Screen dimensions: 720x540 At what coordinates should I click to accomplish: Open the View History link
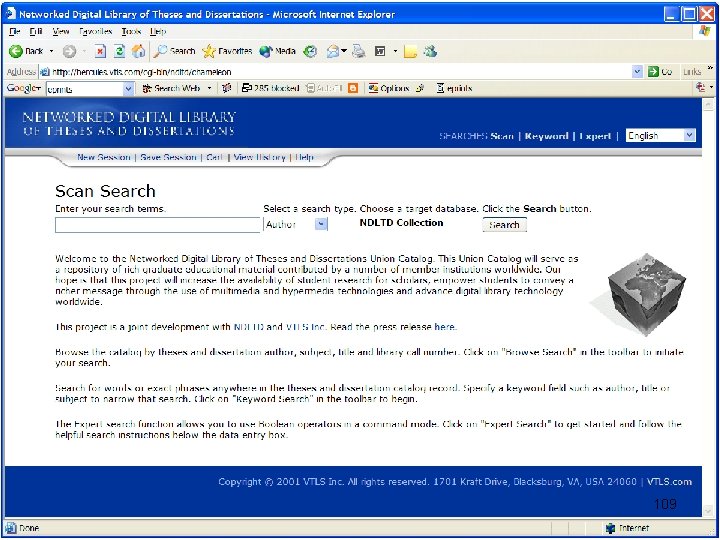point(259,157)
